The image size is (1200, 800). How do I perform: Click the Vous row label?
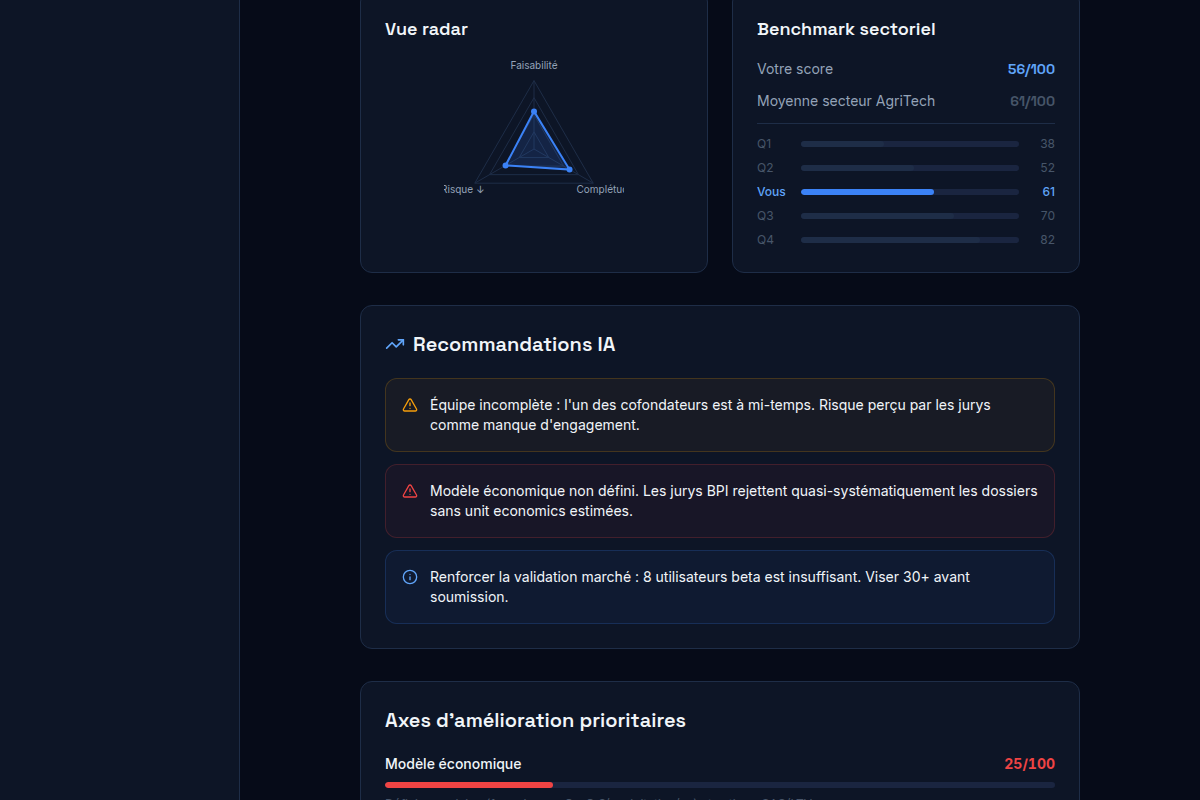click(x=771, y=192)
